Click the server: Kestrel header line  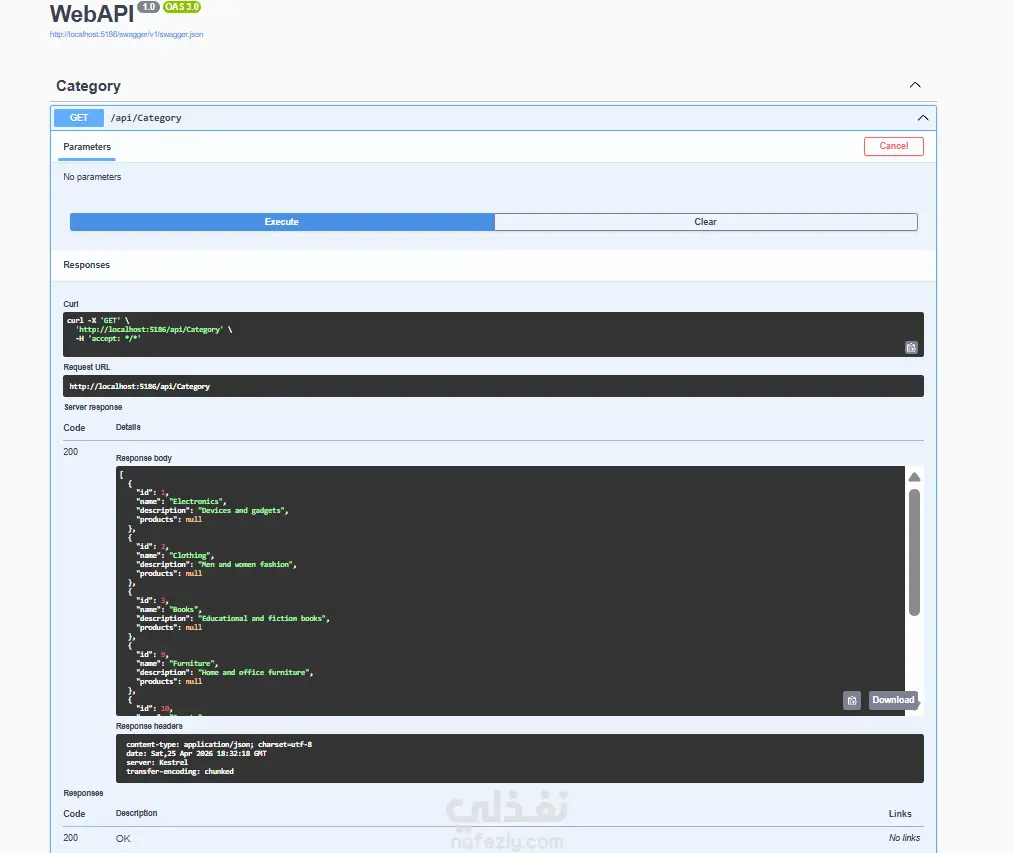[x=156, y=762]
